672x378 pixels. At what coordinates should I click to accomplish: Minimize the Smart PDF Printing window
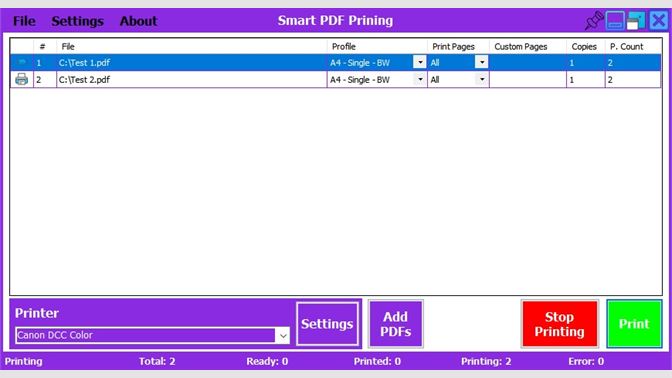tap(615, 20)
